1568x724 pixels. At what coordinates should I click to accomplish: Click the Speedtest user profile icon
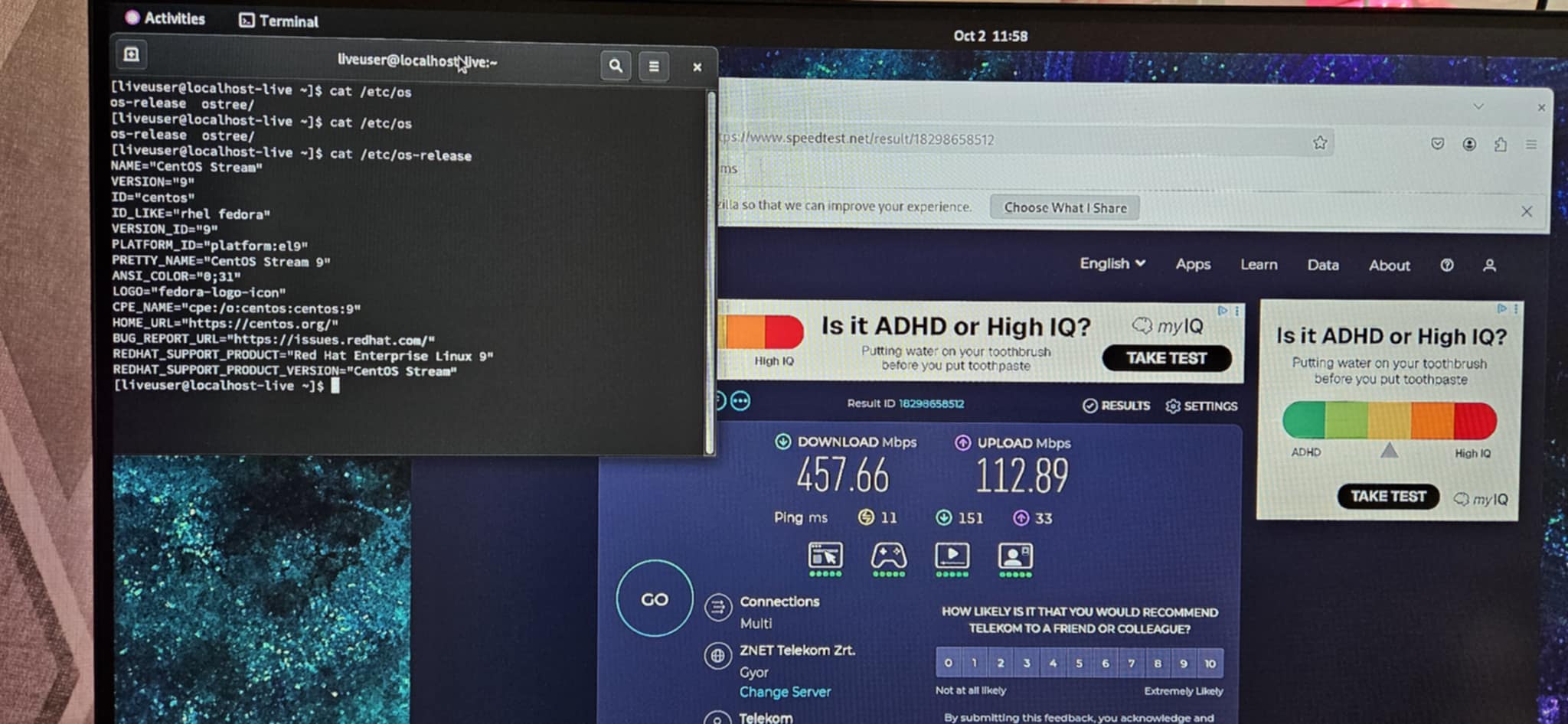pyautogui.click(x=1489, y=266)
